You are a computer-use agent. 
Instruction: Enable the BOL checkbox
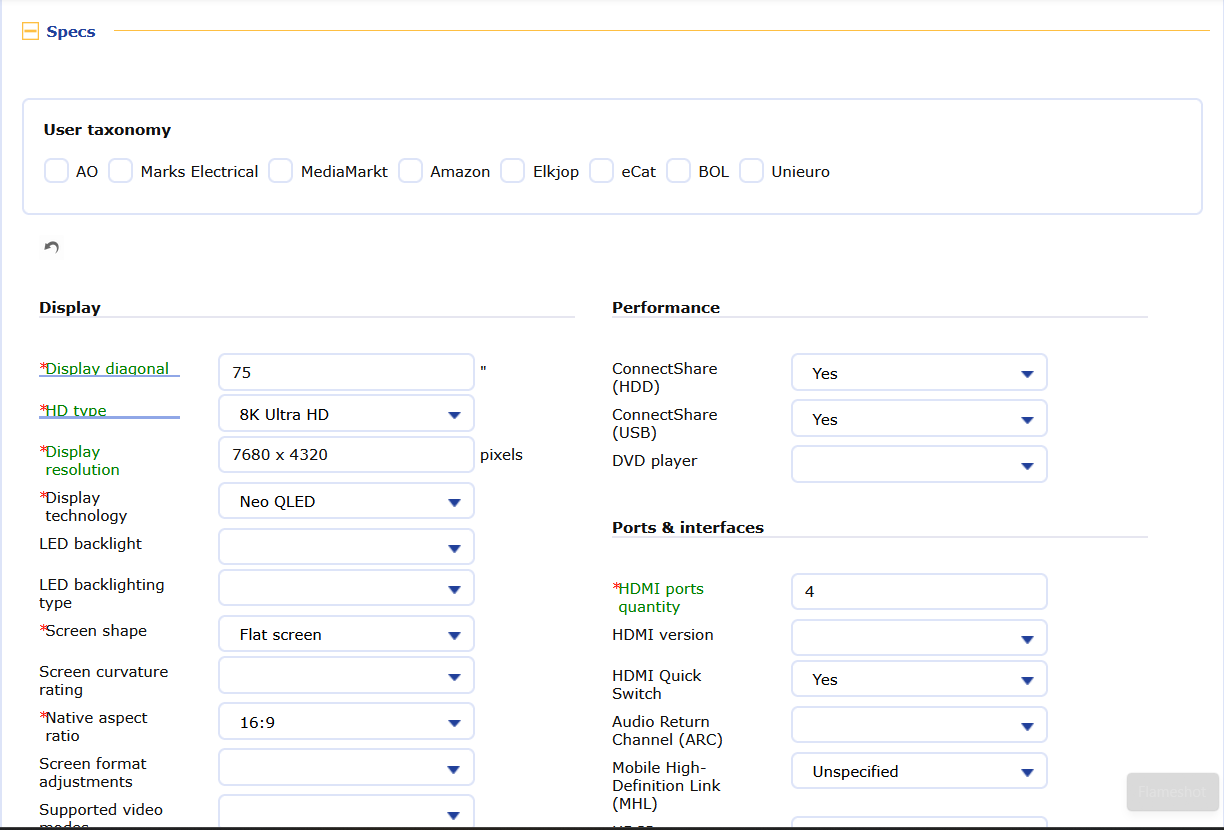tap(679, 171)
